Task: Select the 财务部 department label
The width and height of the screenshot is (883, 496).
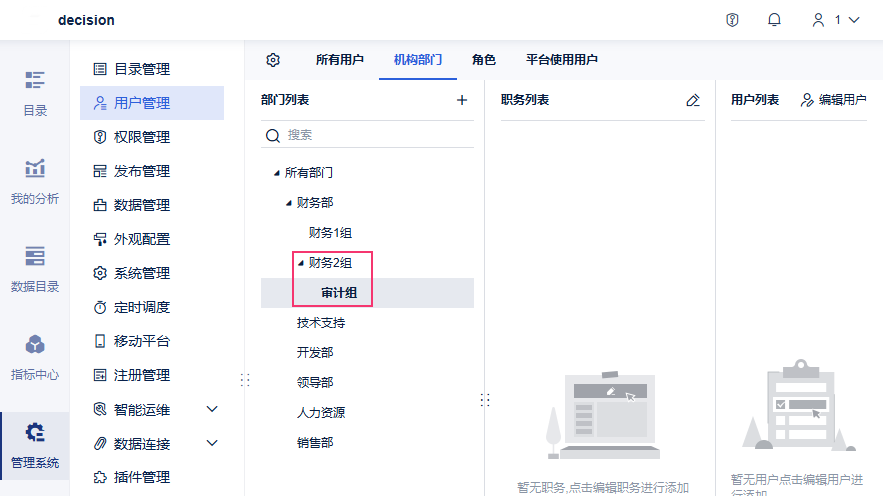Action: tap(315, 203)
